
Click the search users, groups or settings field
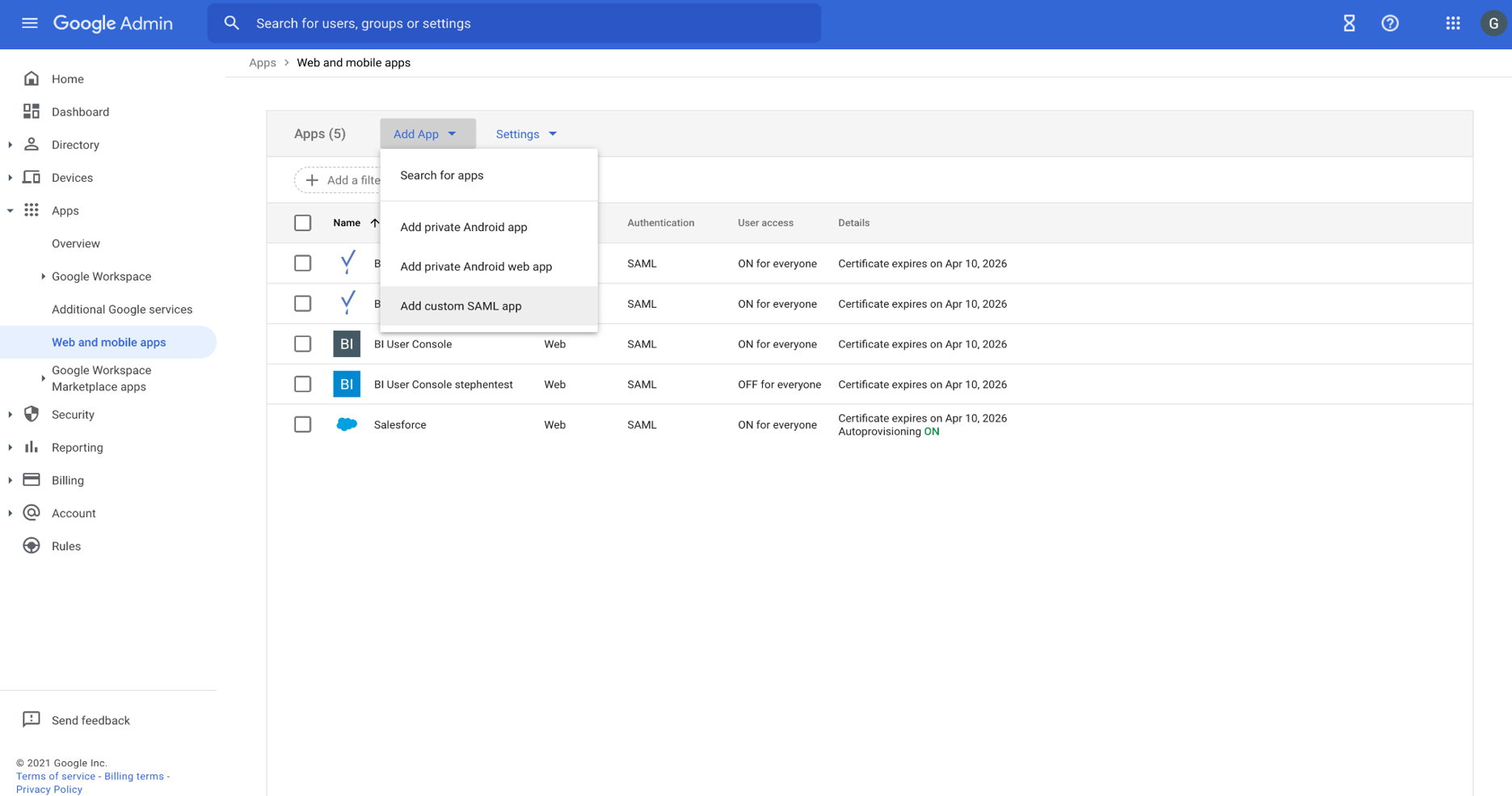517,23
